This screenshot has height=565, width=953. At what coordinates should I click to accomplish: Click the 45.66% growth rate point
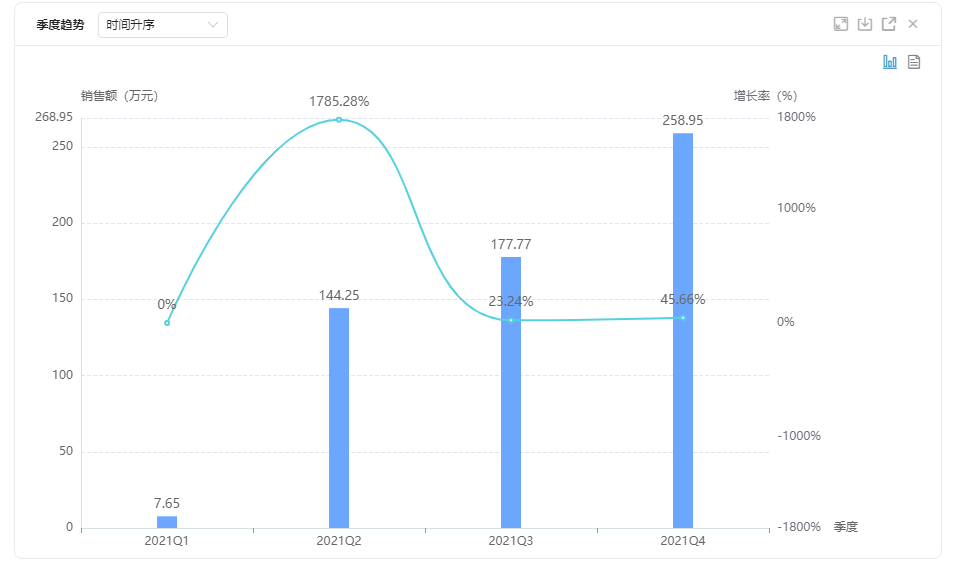tap(683, 318)
